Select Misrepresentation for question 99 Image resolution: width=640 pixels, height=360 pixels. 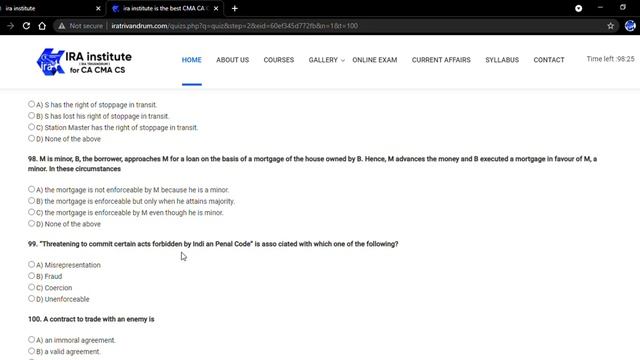(x=31, y=264)
